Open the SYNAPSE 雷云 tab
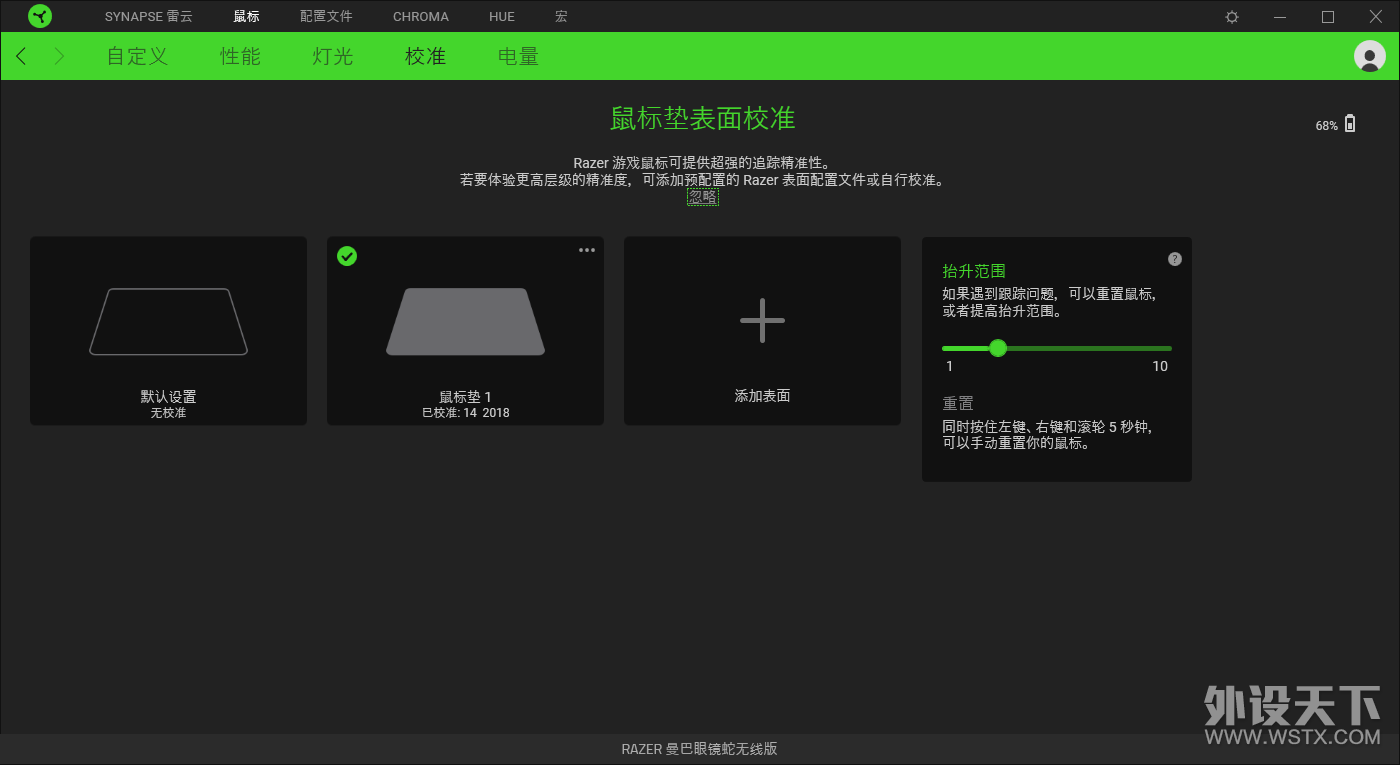 click(x=149, y=17)
